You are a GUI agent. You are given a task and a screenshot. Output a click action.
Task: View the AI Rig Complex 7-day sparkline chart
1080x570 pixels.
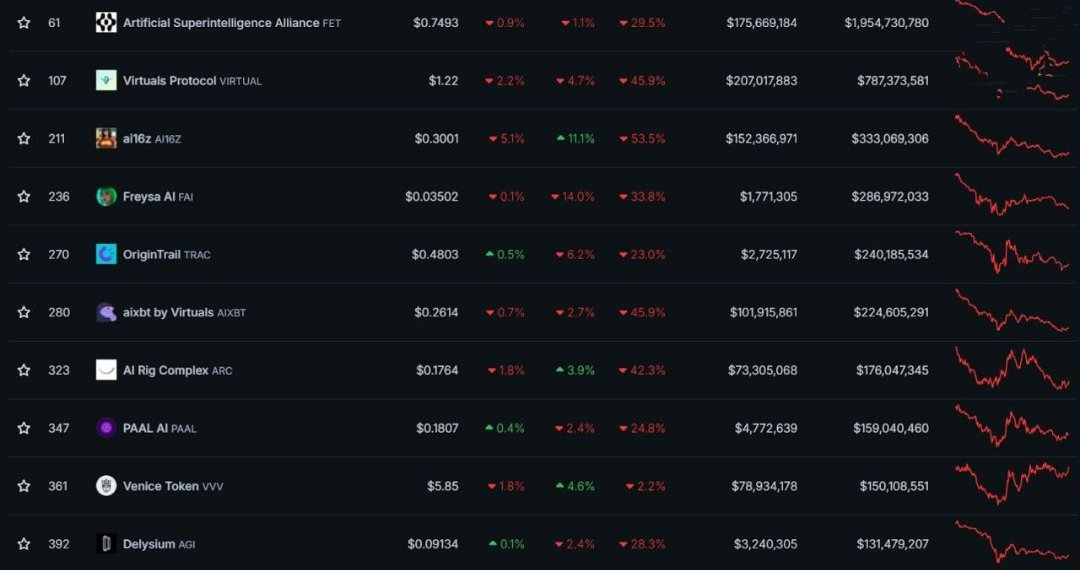pyautogui.click(x=1012, y=369)
